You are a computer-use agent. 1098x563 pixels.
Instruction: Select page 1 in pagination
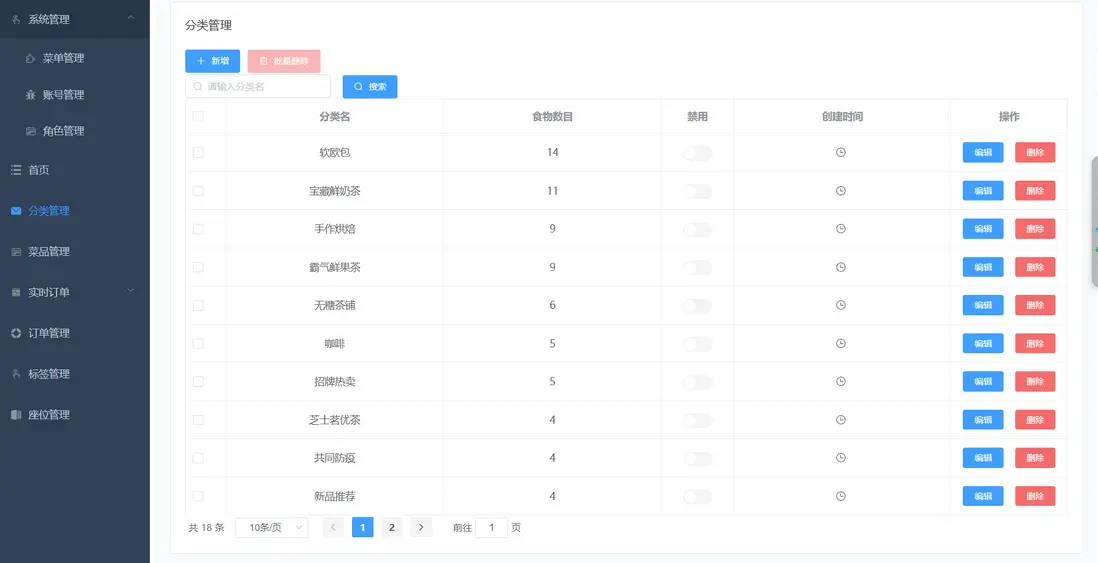(362, 527)
